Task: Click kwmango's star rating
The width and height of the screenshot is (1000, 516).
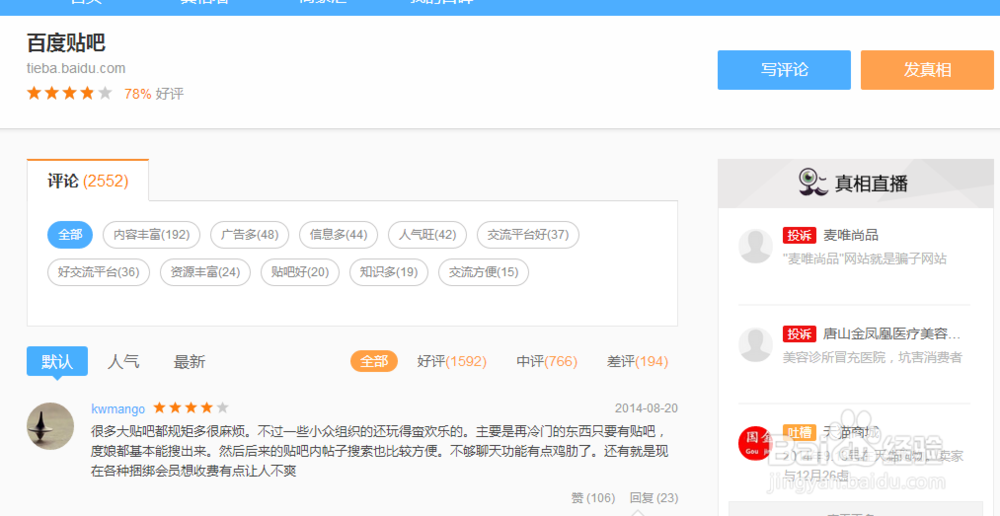Action: coord(191,408)
